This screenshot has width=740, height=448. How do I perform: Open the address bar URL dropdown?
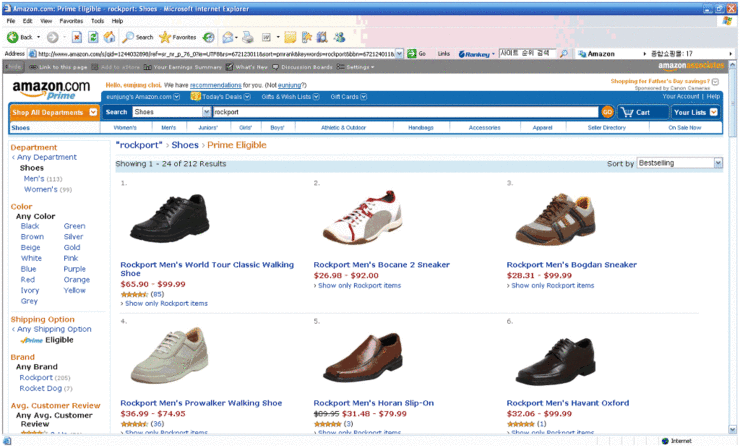click(399, 54)
